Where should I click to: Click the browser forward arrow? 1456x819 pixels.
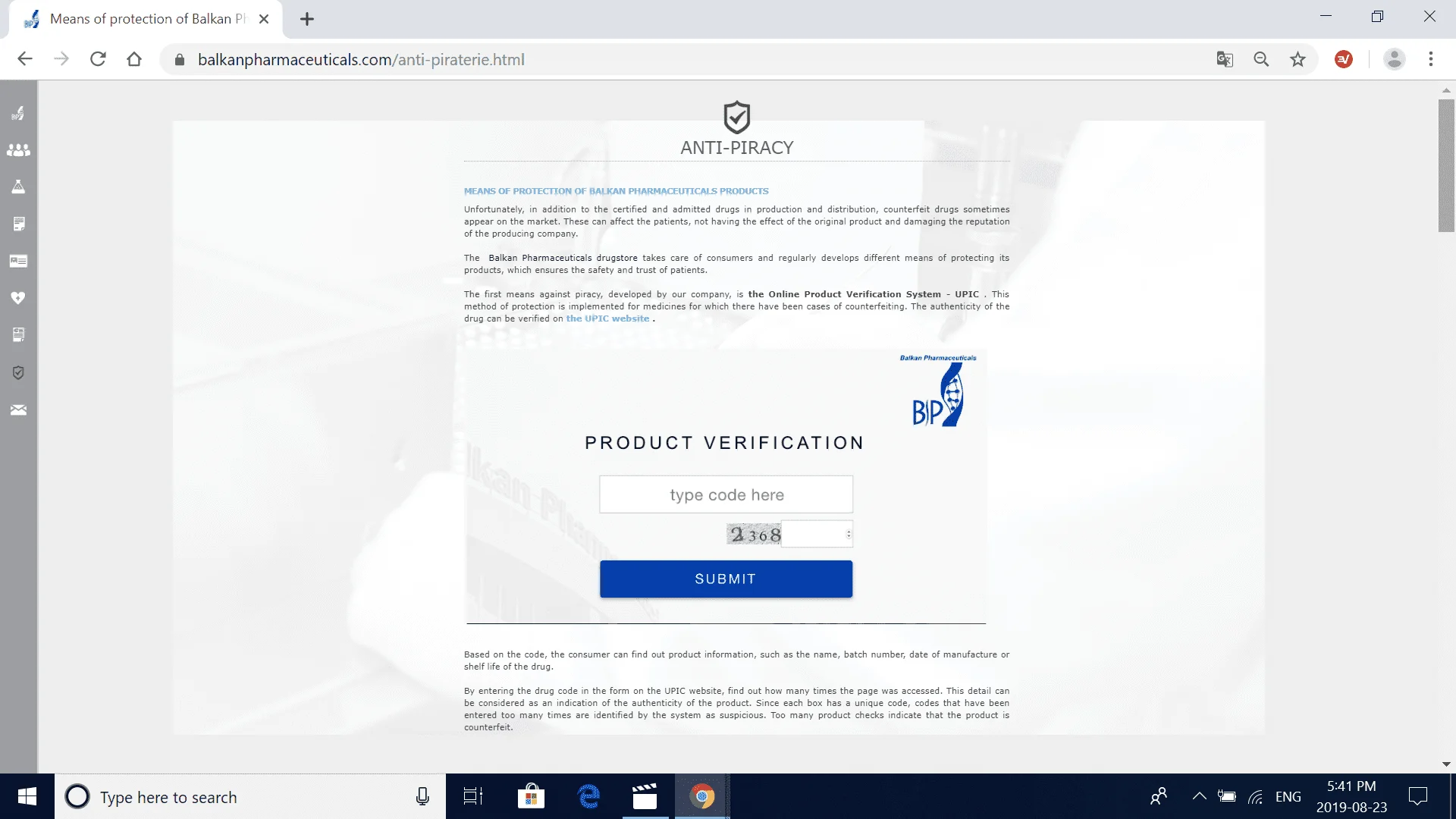click(61, 59)
